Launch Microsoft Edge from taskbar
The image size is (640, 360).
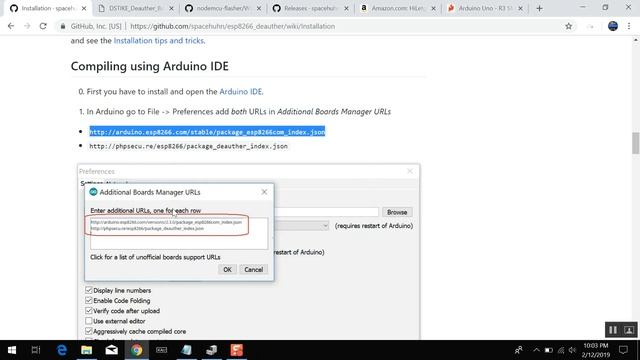[x=62, y=350]
